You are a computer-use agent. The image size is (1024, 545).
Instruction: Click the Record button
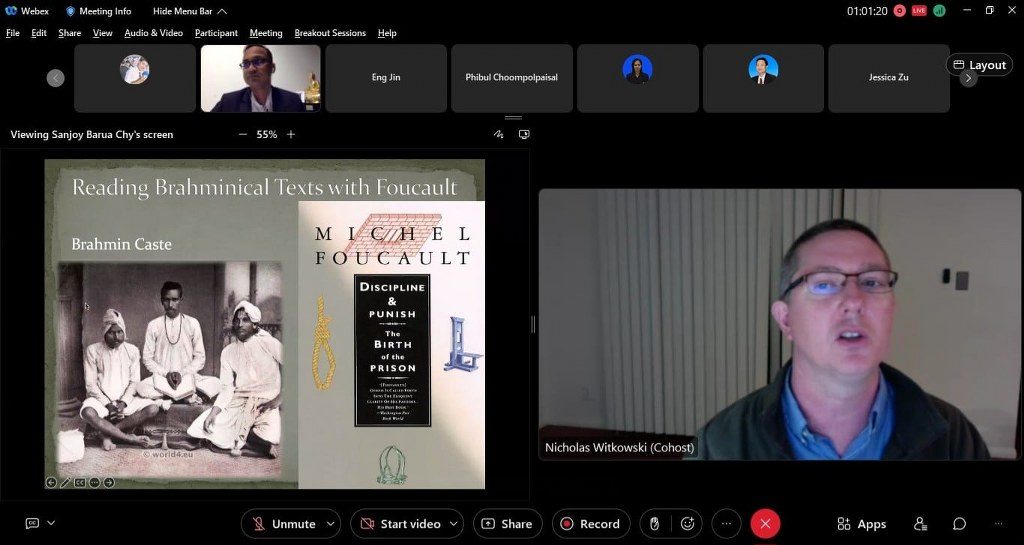[x=591, y=523]
